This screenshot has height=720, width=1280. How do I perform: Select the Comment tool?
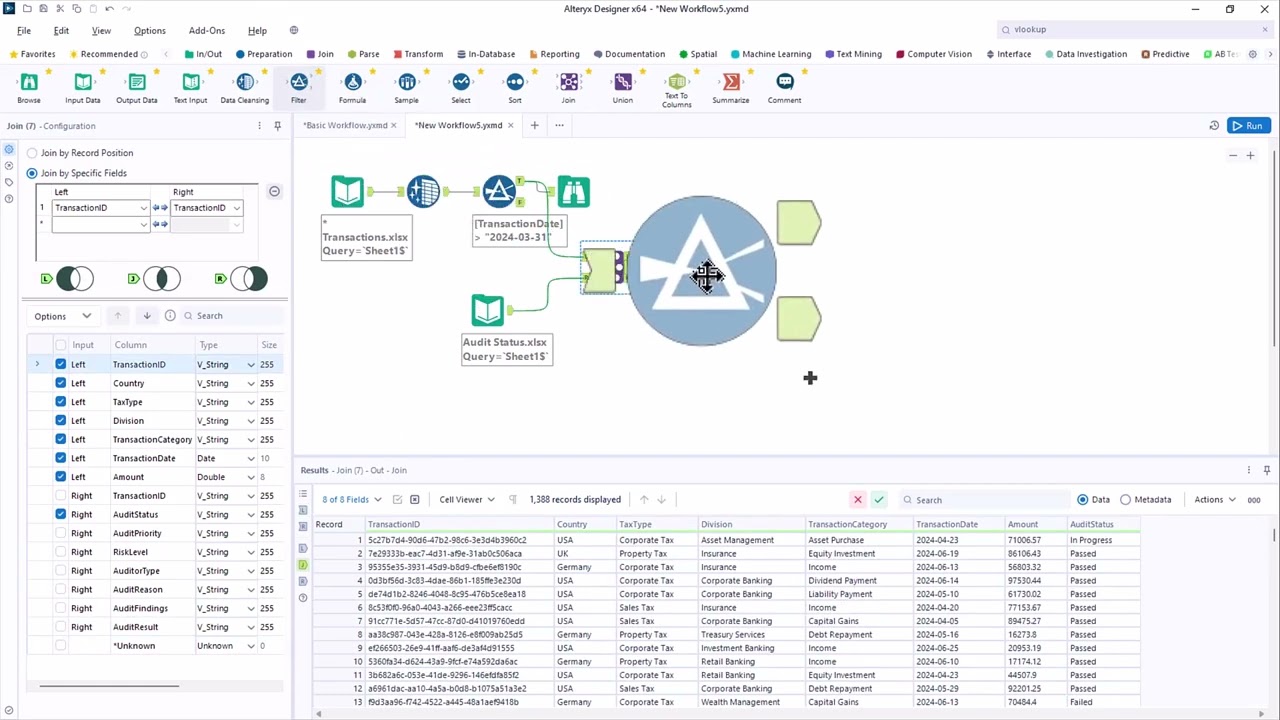(x=785, y=88)
